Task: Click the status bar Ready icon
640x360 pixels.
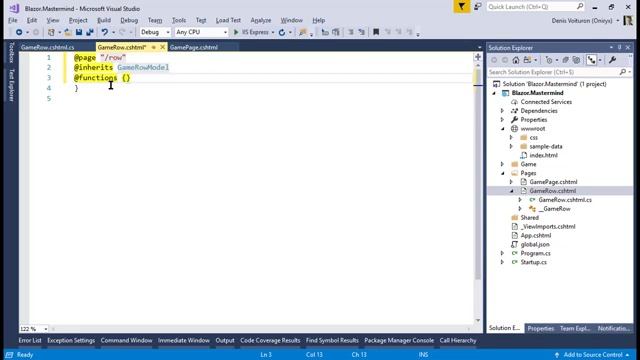Action: pyautogui.click(x=9, y=355)
